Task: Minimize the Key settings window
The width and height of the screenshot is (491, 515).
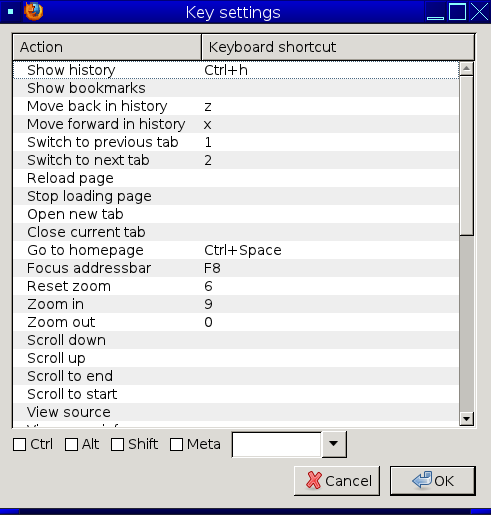Action: click(x=435, y=12)
